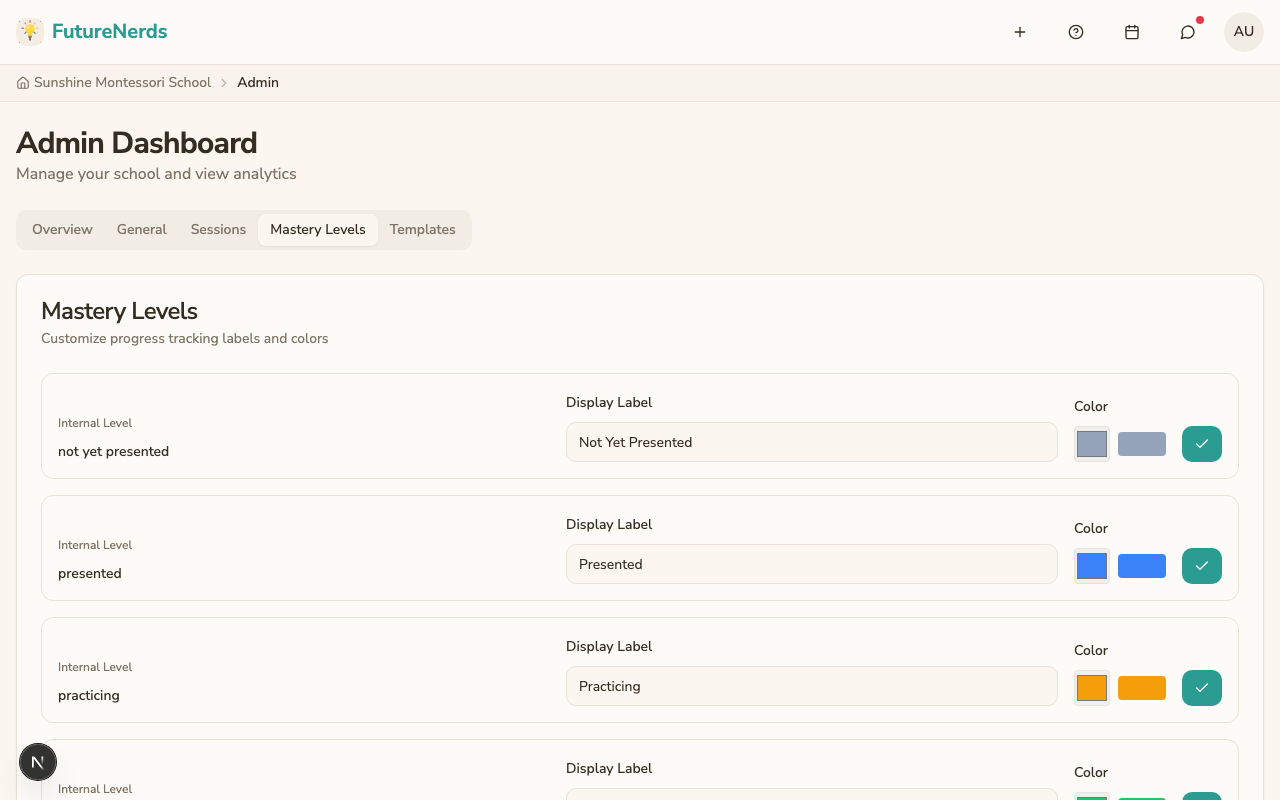Screen dimensions: 1280x800
Task: Click the Practicing display label field
Action: click(811, 686)
